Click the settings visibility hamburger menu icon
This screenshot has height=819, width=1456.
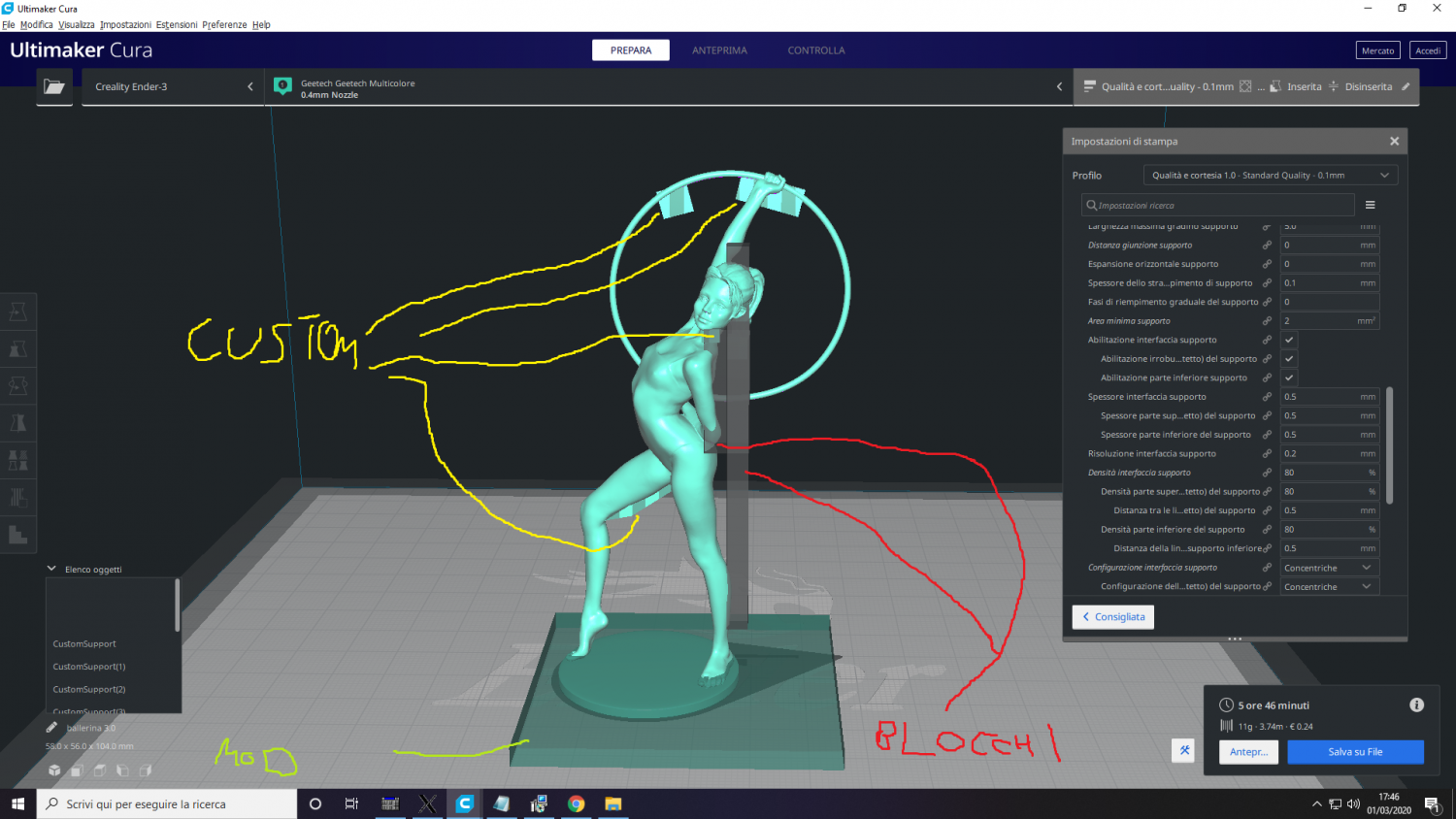[x=1370, y=205]
